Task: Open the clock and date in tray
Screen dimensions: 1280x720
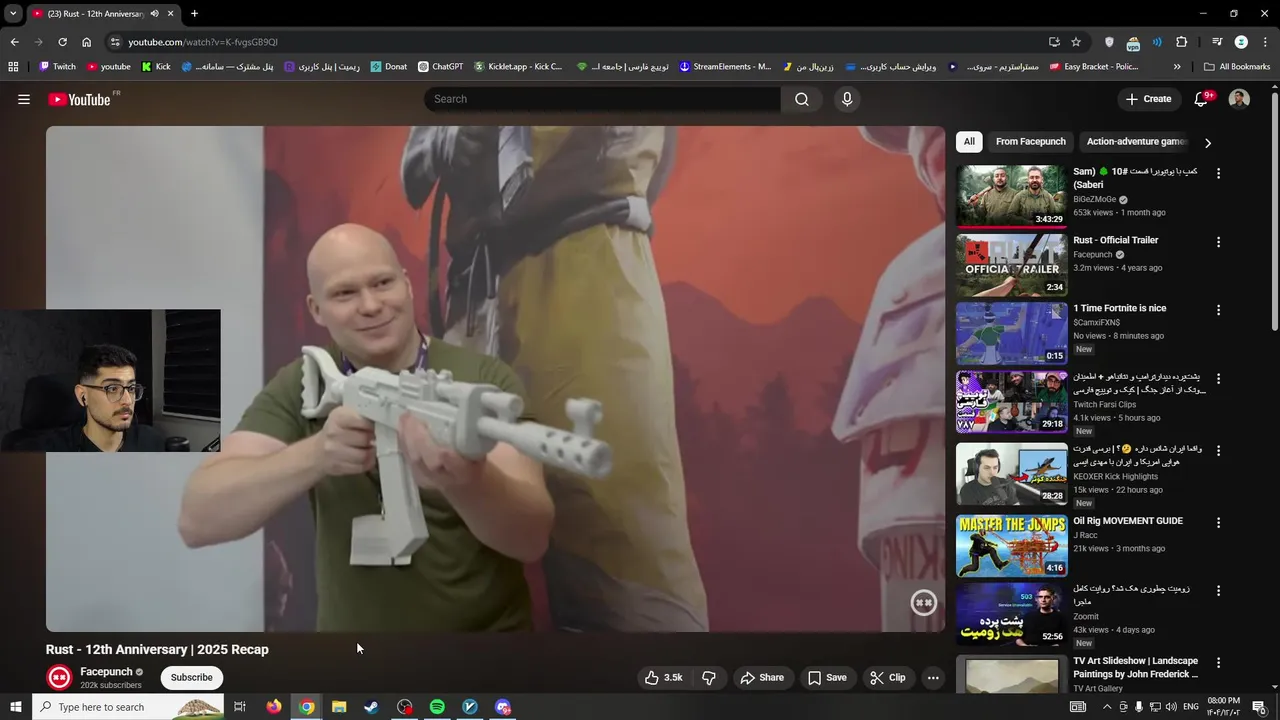Action: click(x=1224, y=707)
